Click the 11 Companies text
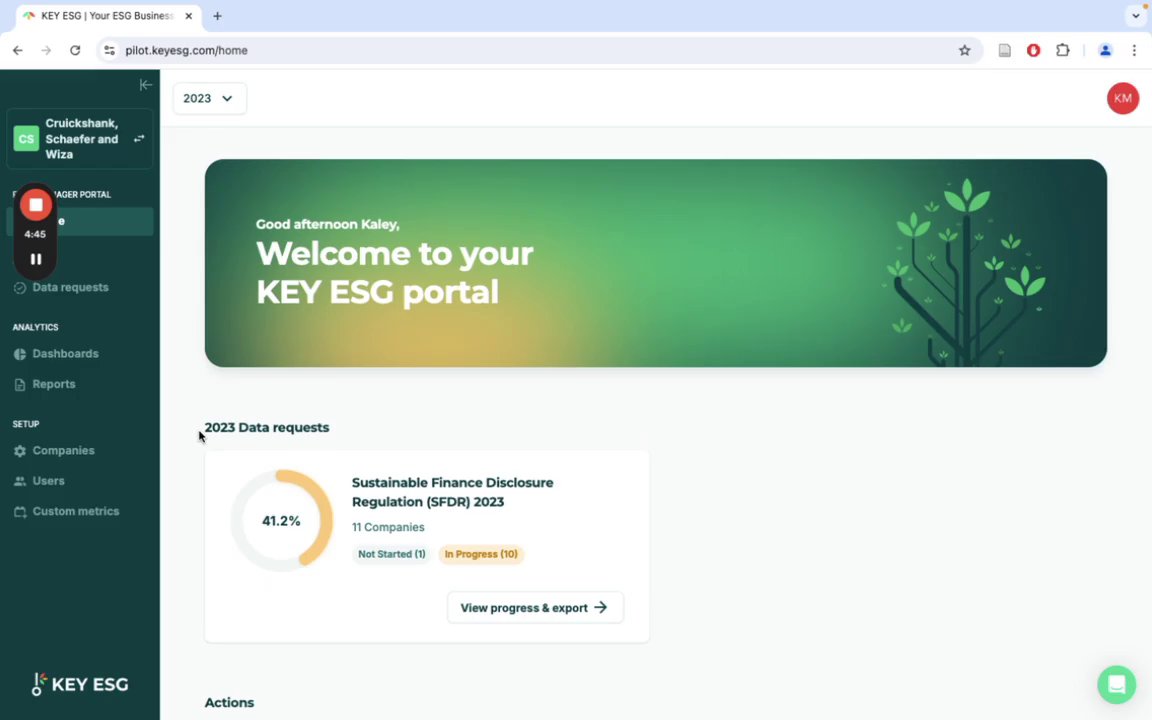This screenshot has width=1152, height=720. coord(388,527)
